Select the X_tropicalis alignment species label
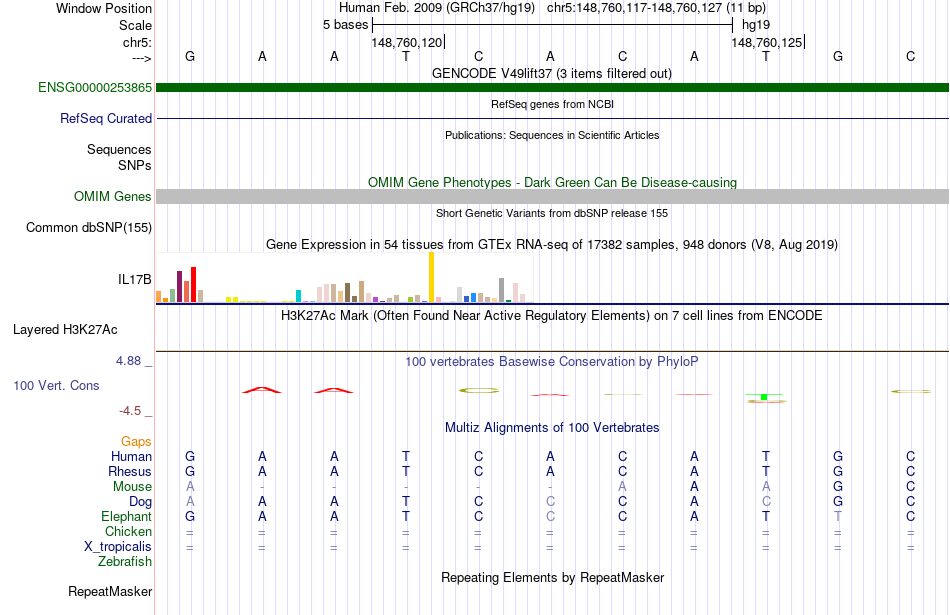950x615 pixels. coord(118,547)
